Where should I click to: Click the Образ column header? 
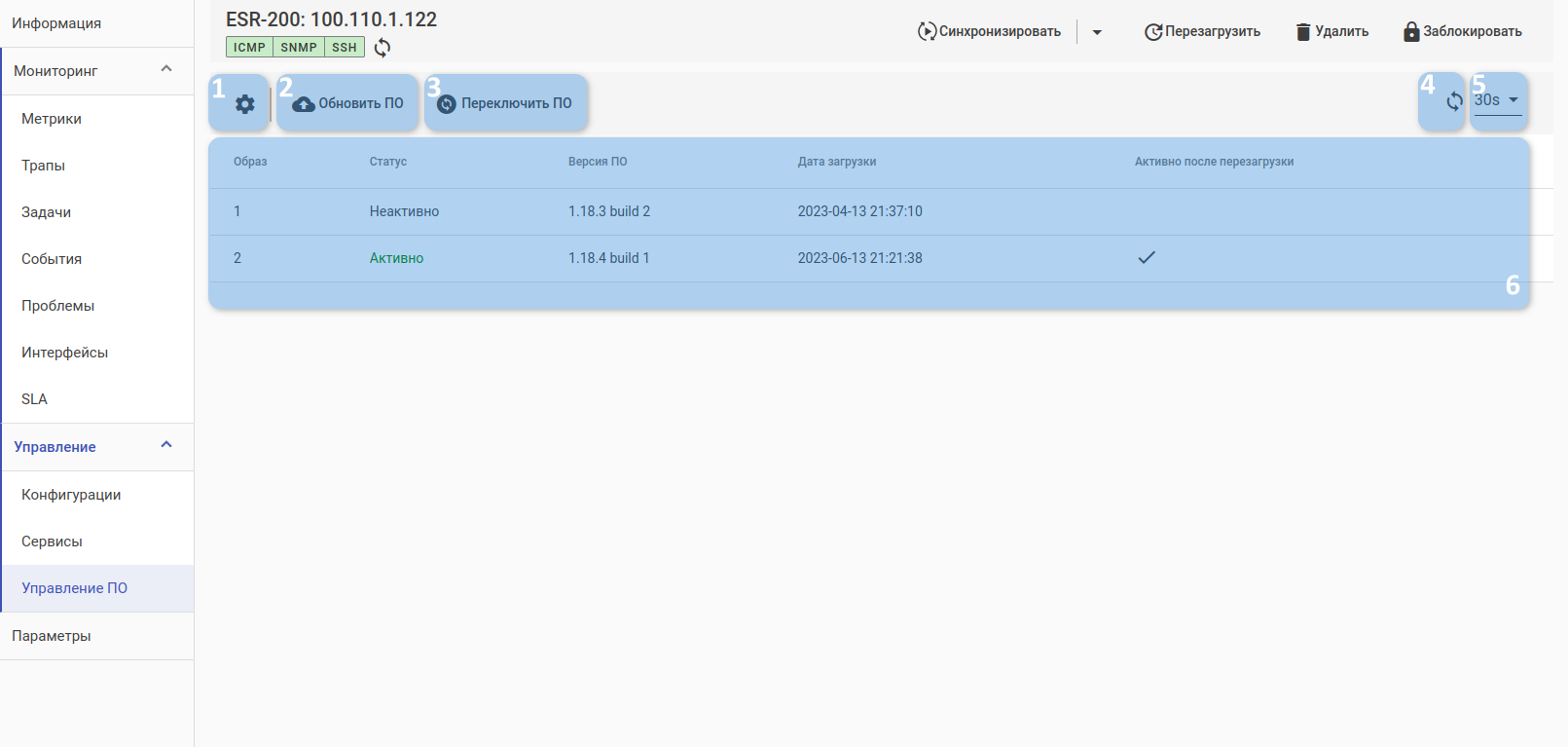coord(250,162)
